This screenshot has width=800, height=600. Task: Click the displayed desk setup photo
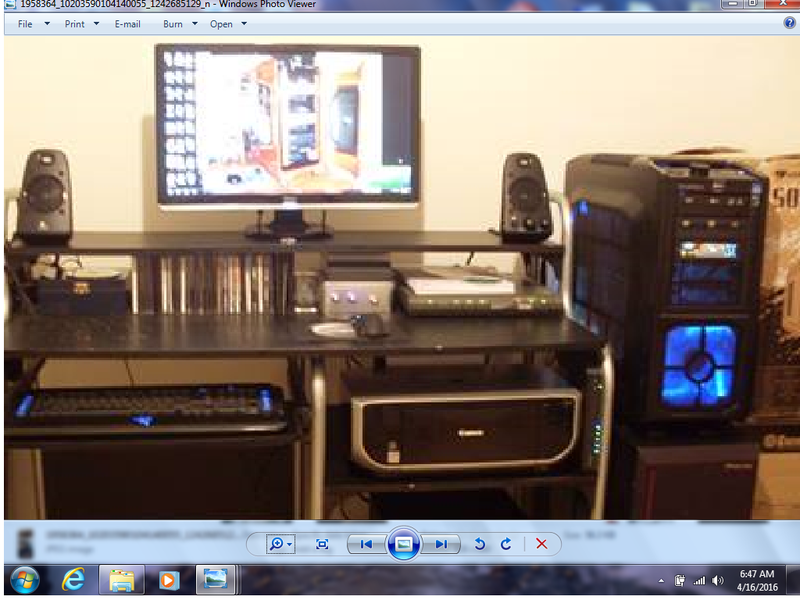click(x=402, y=278)
